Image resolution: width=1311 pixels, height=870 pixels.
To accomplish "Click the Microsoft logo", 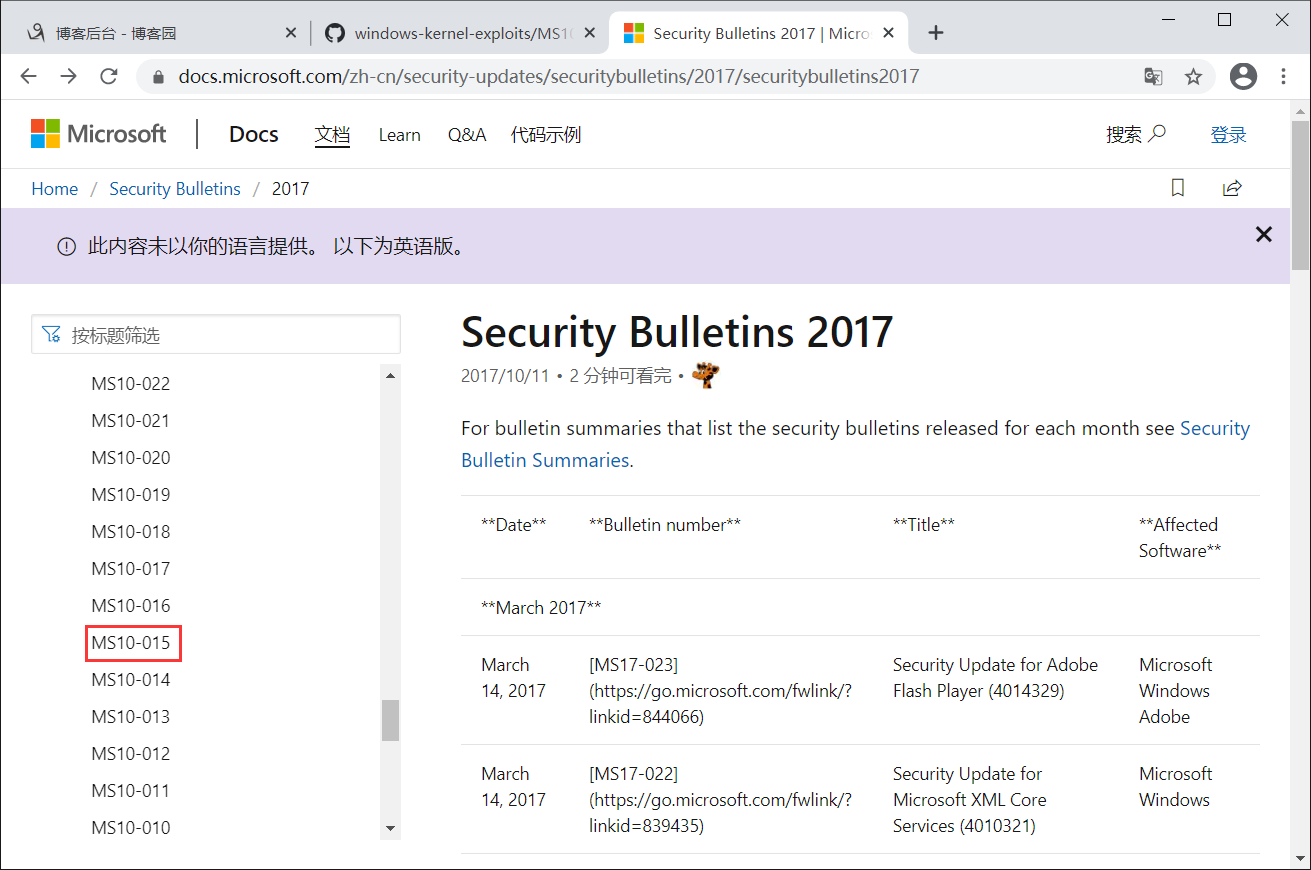I will (98, 134).
